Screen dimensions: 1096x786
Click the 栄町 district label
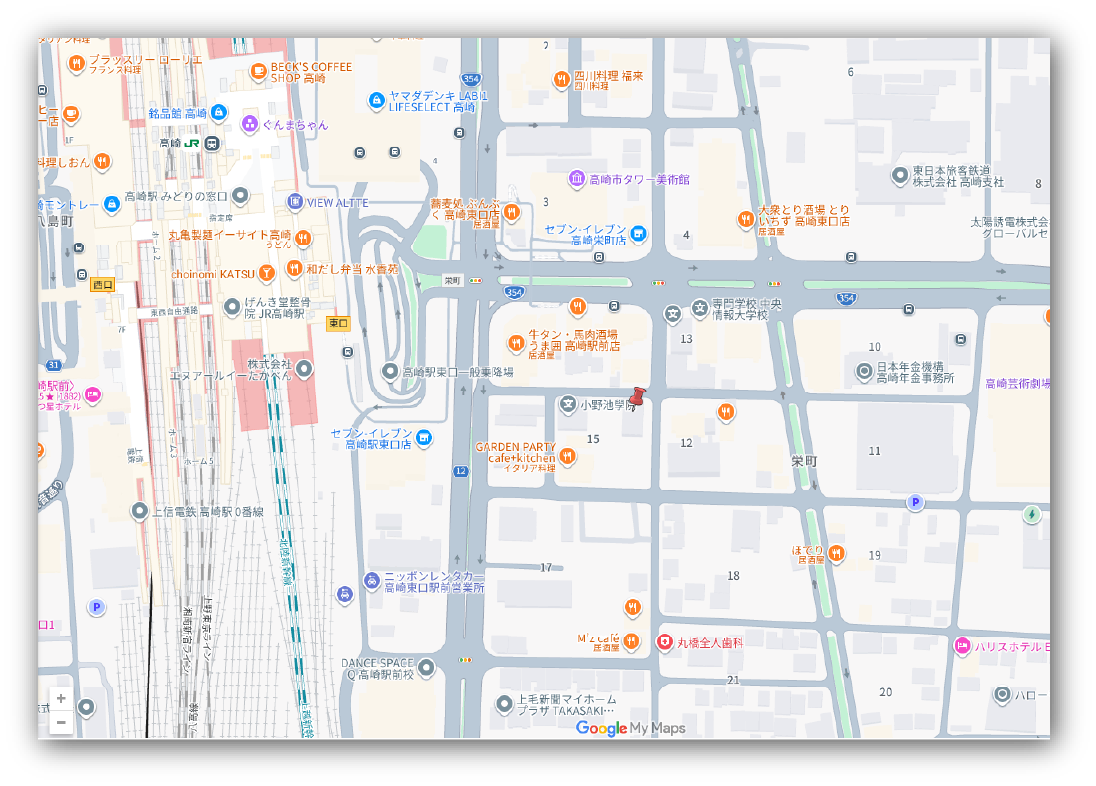pyautogui.click(x=804, y=461)
